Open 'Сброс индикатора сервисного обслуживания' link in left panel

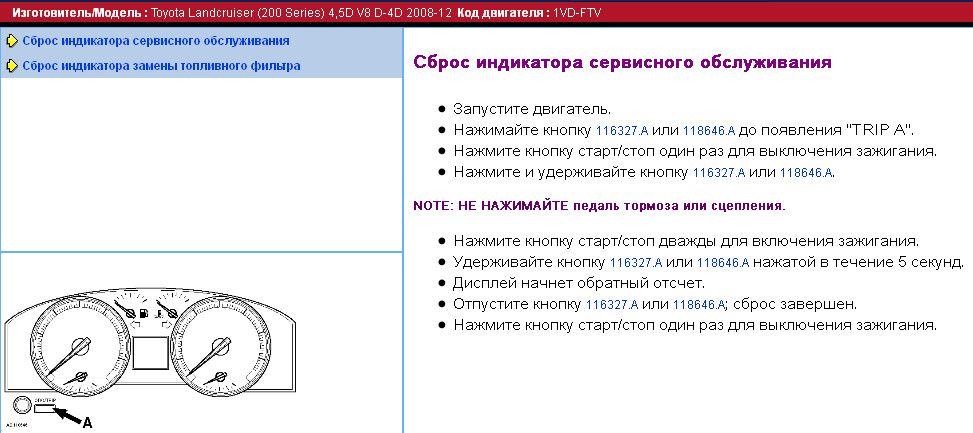click(x=156, y=42)
